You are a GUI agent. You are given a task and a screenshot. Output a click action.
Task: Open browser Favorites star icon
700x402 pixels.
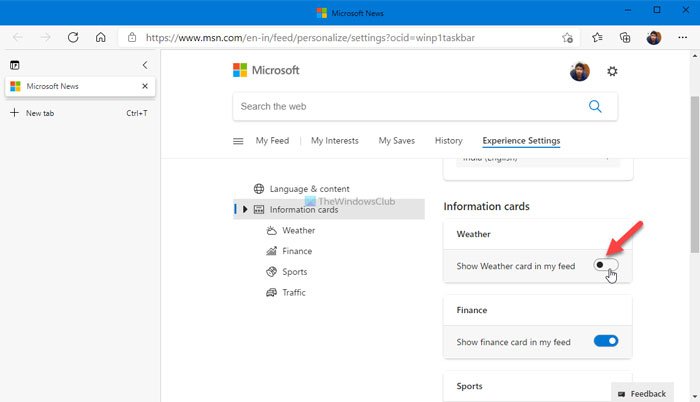click(x=597, y=38)
